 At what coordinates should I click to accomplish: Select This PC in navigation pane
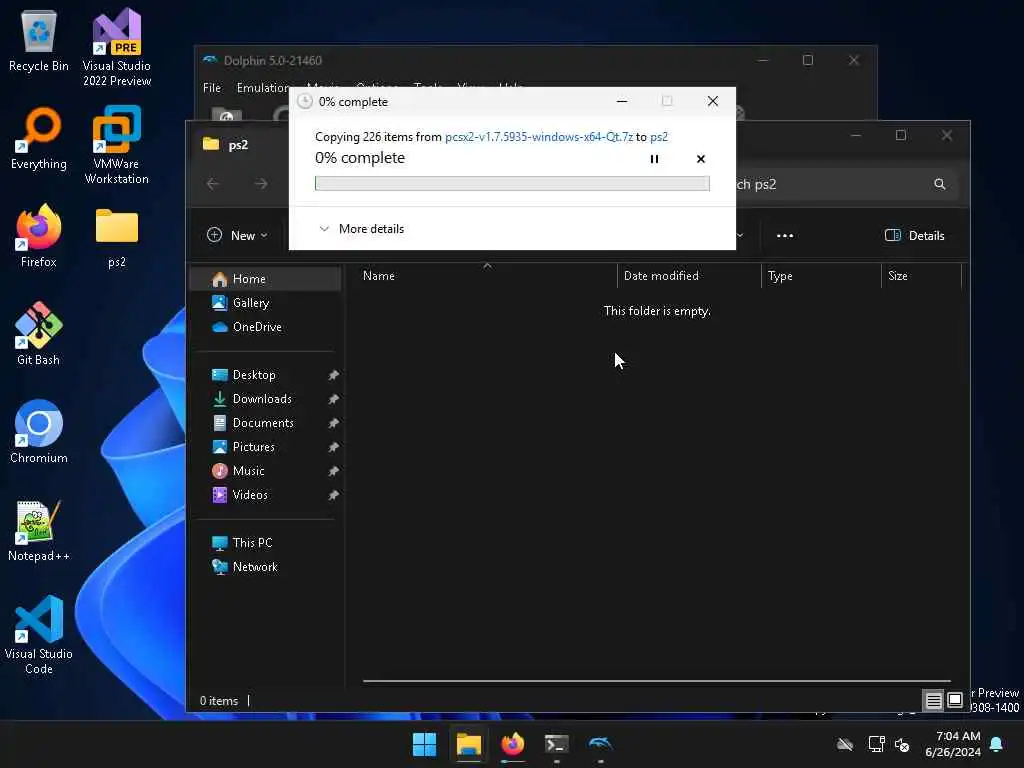(265, 543)
